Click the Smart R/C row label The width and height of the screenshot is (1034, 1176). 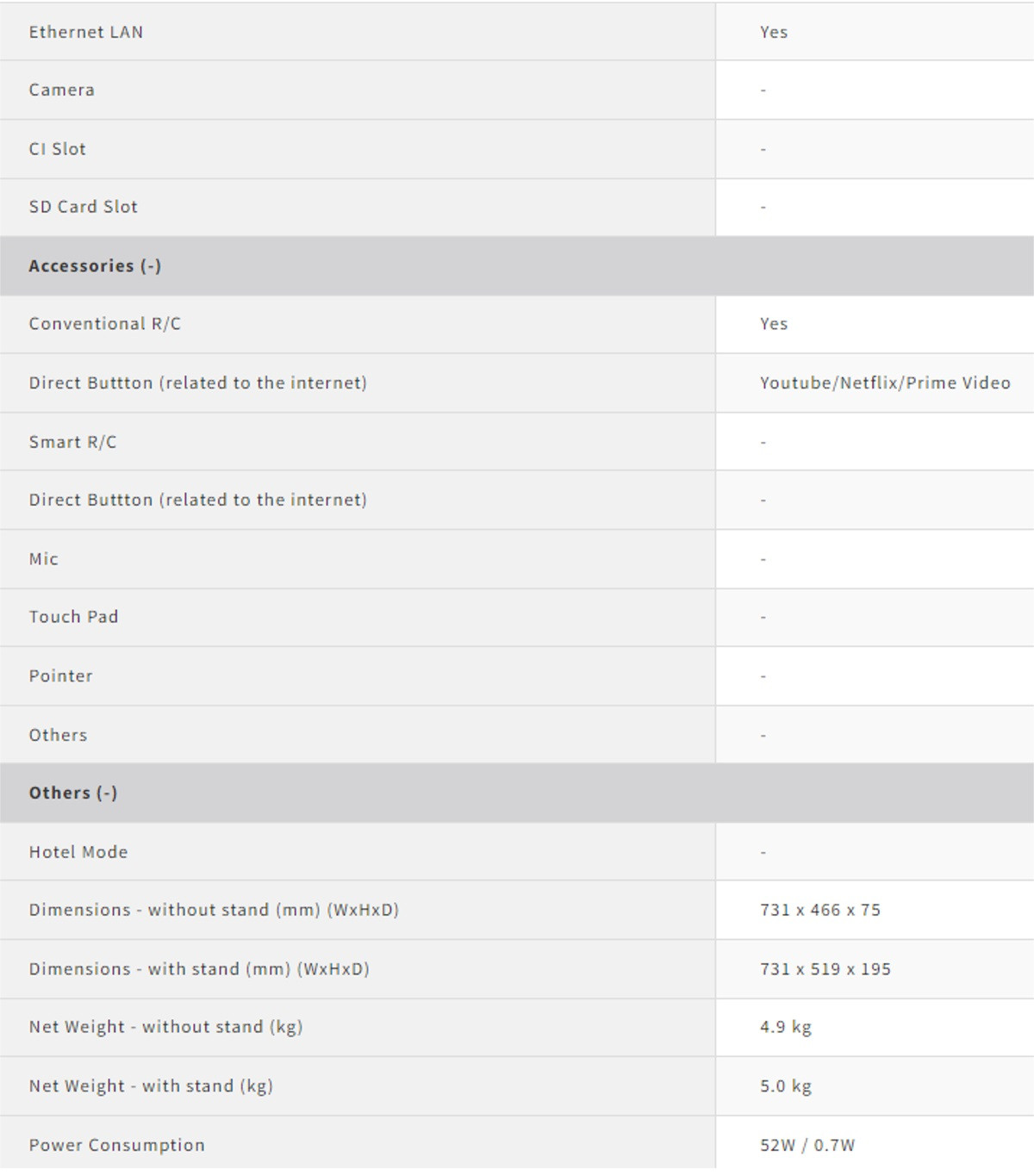click(x=72, y=442)
